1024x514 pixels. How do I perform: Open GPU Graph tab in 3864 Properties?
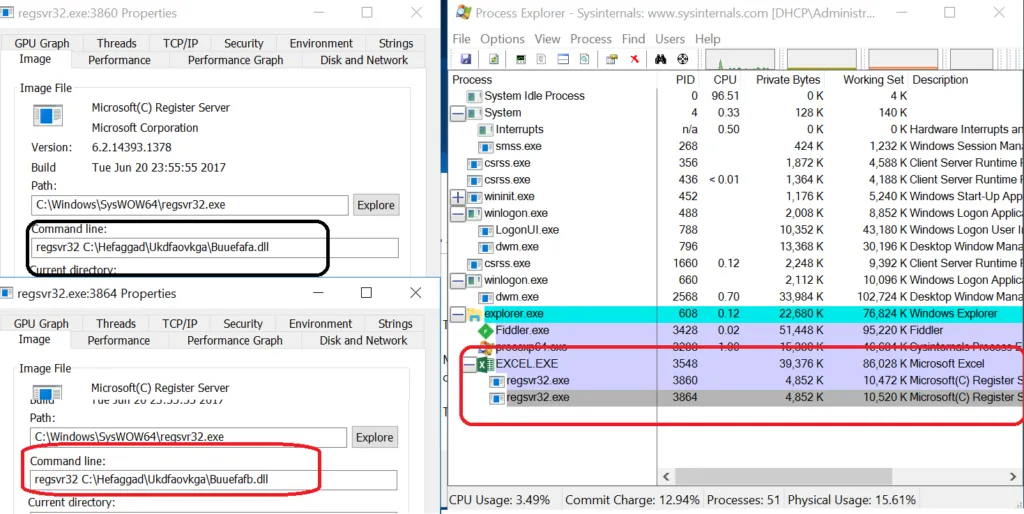41,323
